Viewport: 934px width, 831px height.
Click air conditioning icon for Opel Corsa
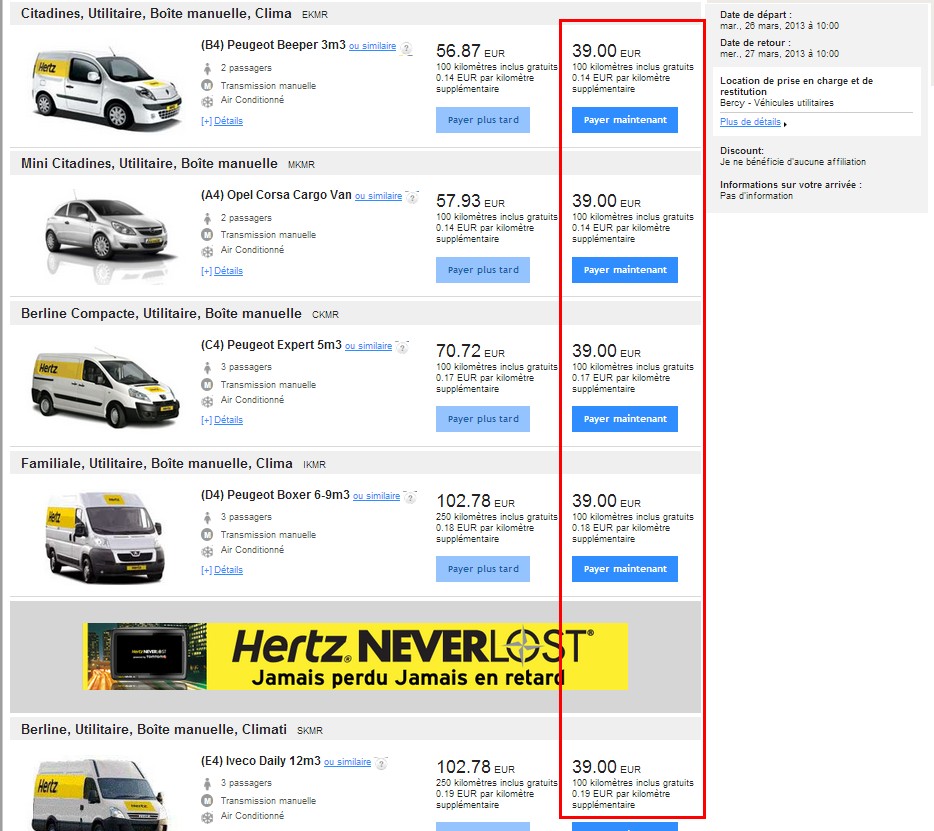point(207,251)
